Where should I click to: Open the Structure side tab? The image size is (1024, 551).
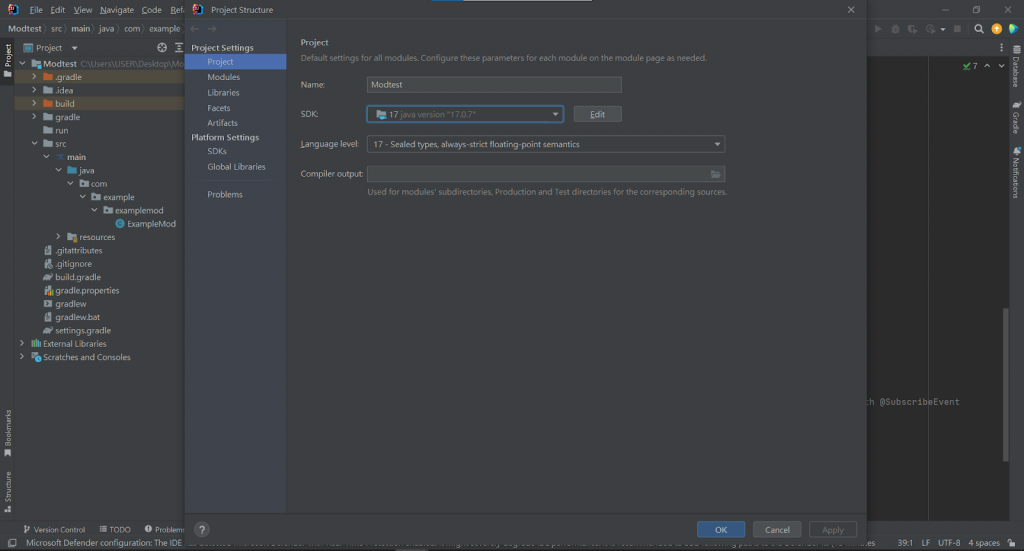7,492
